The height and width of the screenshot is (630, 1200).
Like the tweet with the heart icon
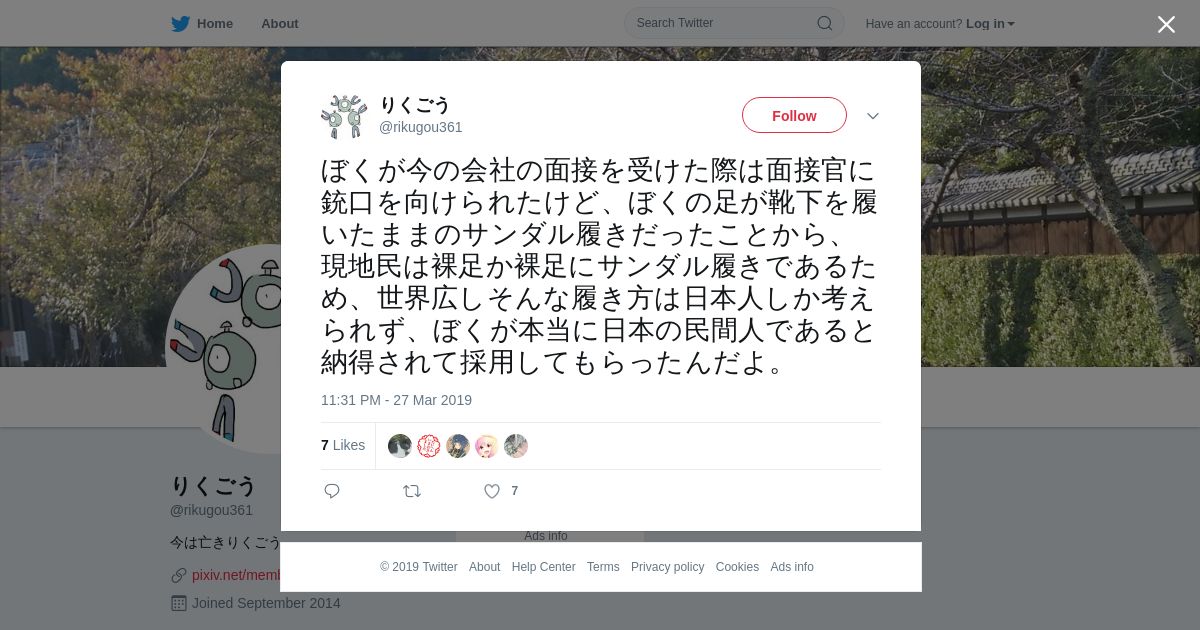click(x=492, y=491)
